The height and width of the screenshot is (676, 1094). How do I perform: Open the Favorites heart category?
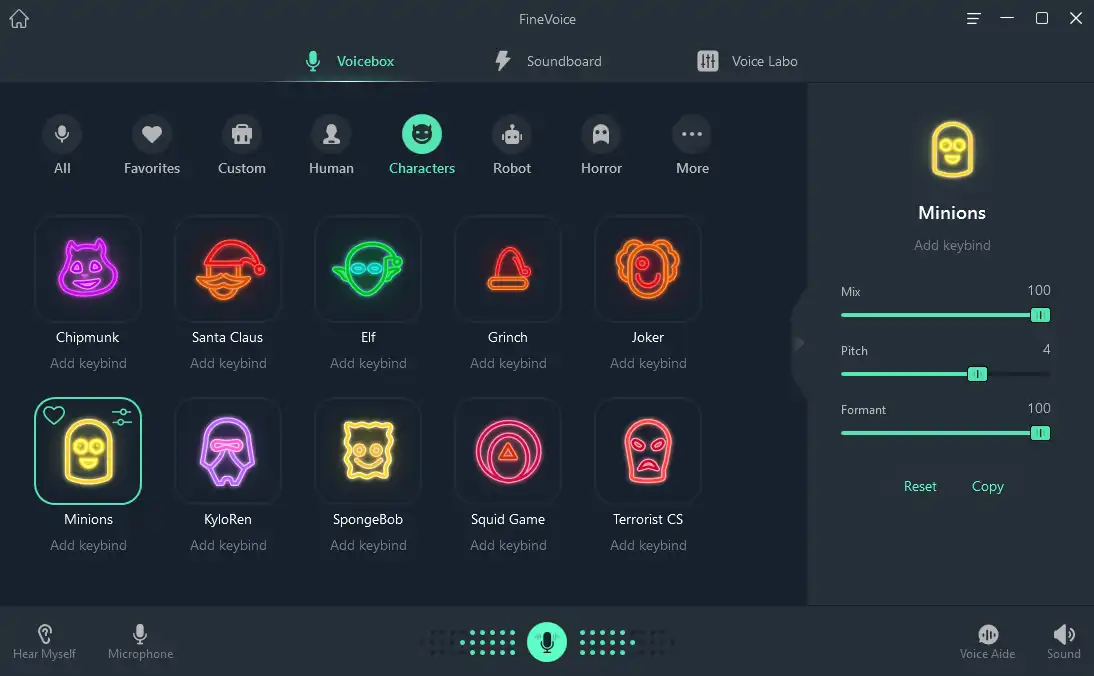click(151, 134)
